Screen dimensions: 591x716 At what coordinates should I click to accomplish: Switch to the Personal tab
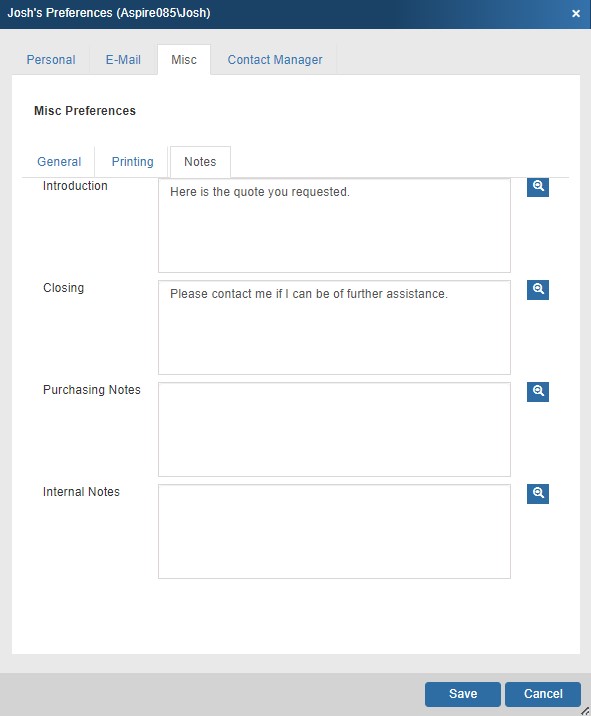tap(51, 60)
